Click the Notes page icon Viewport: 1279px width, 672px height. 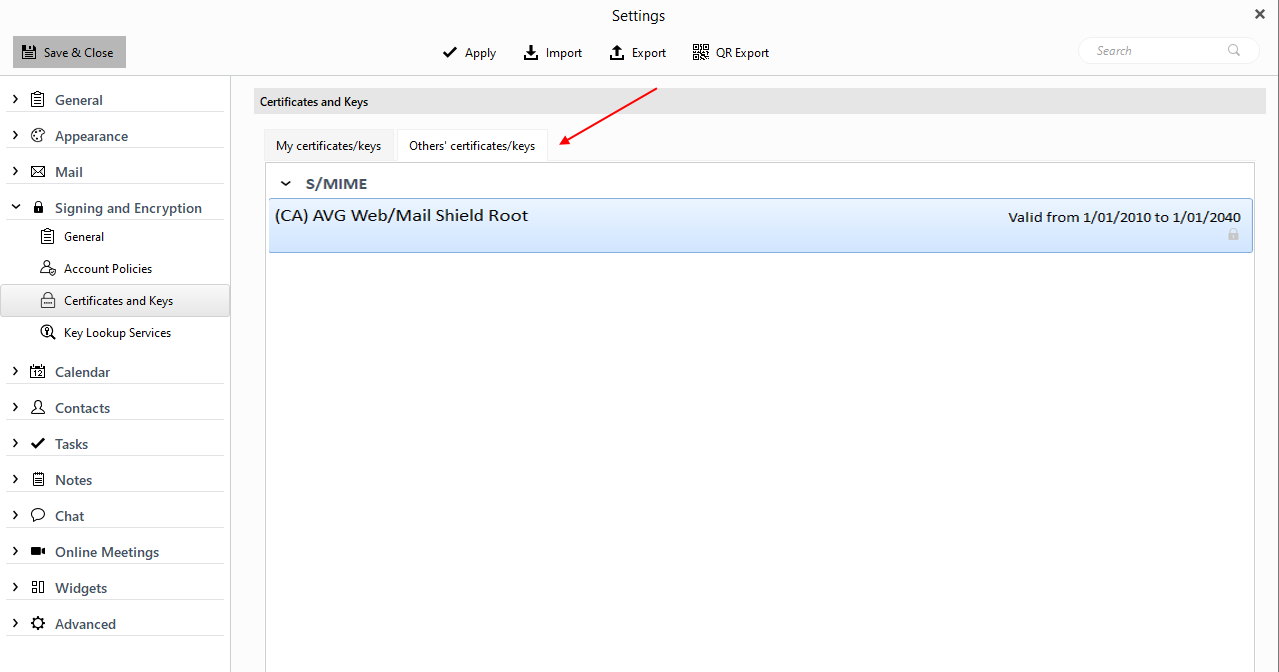point(38,480)
